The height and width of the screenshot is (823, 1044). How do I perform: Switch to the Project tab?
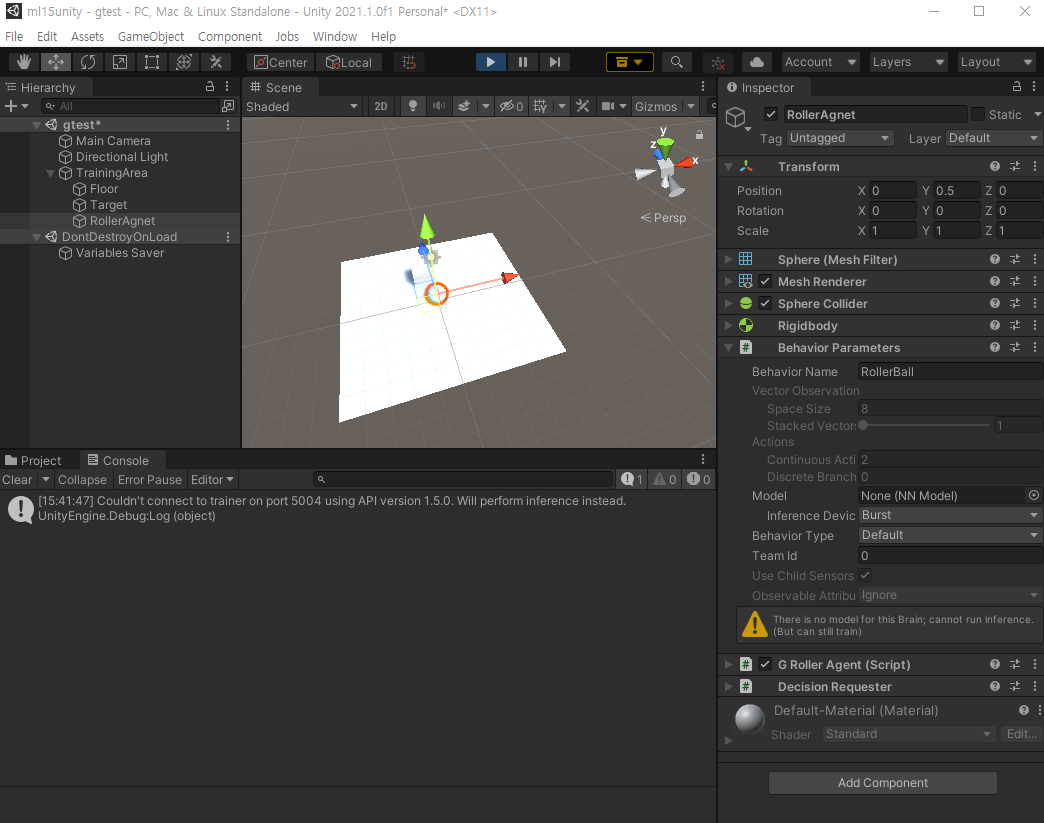[33, 460]
